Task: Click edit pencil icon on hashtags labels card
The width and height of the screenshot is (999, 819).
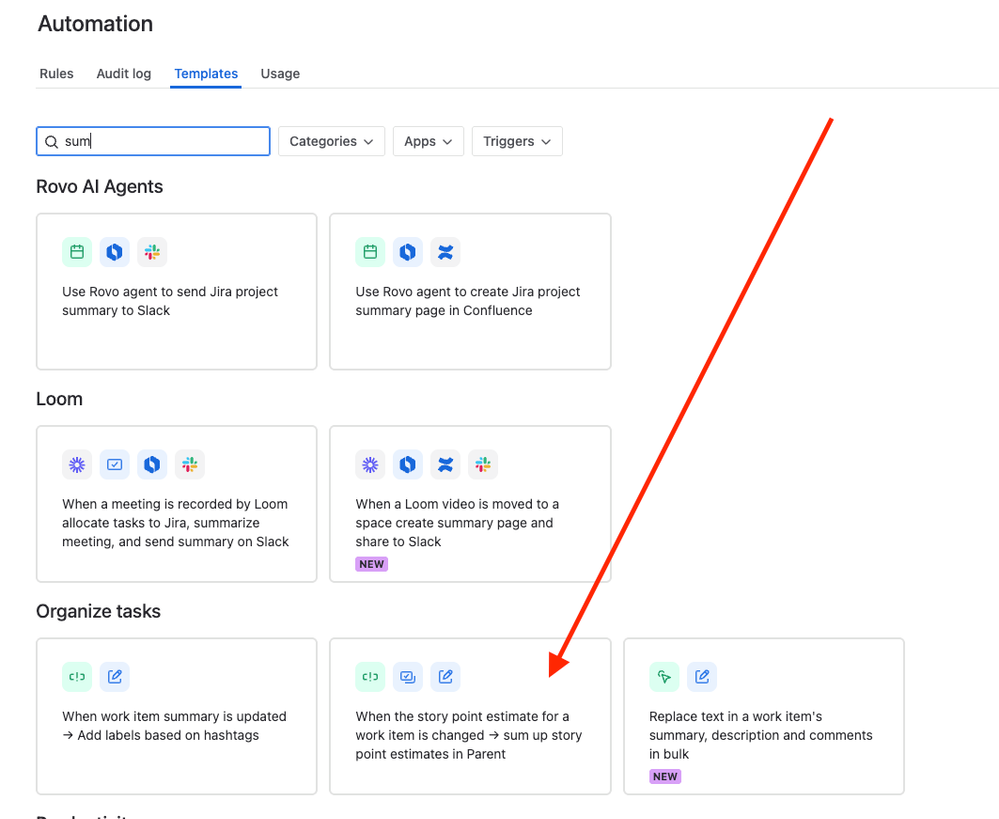Action: (114, 677)
